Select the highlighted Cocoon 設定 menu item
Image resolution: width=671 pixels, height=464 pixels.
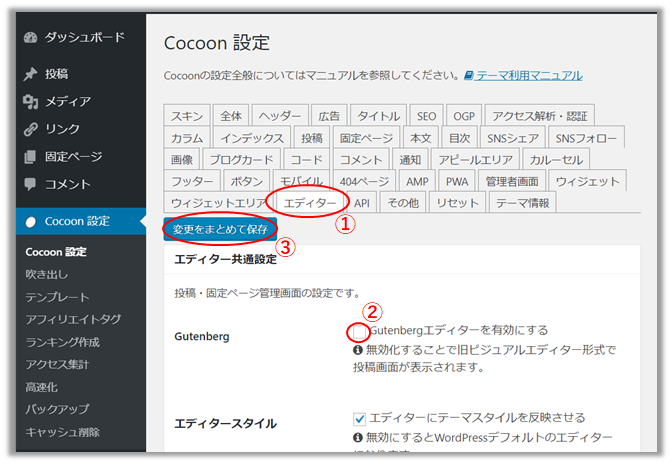tap(81, 221)
